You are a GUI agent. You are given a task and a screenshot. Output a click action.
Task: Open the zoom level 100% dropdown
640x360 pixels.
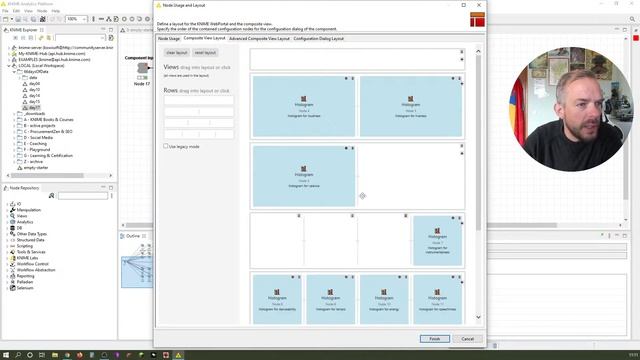click(84, 19)
